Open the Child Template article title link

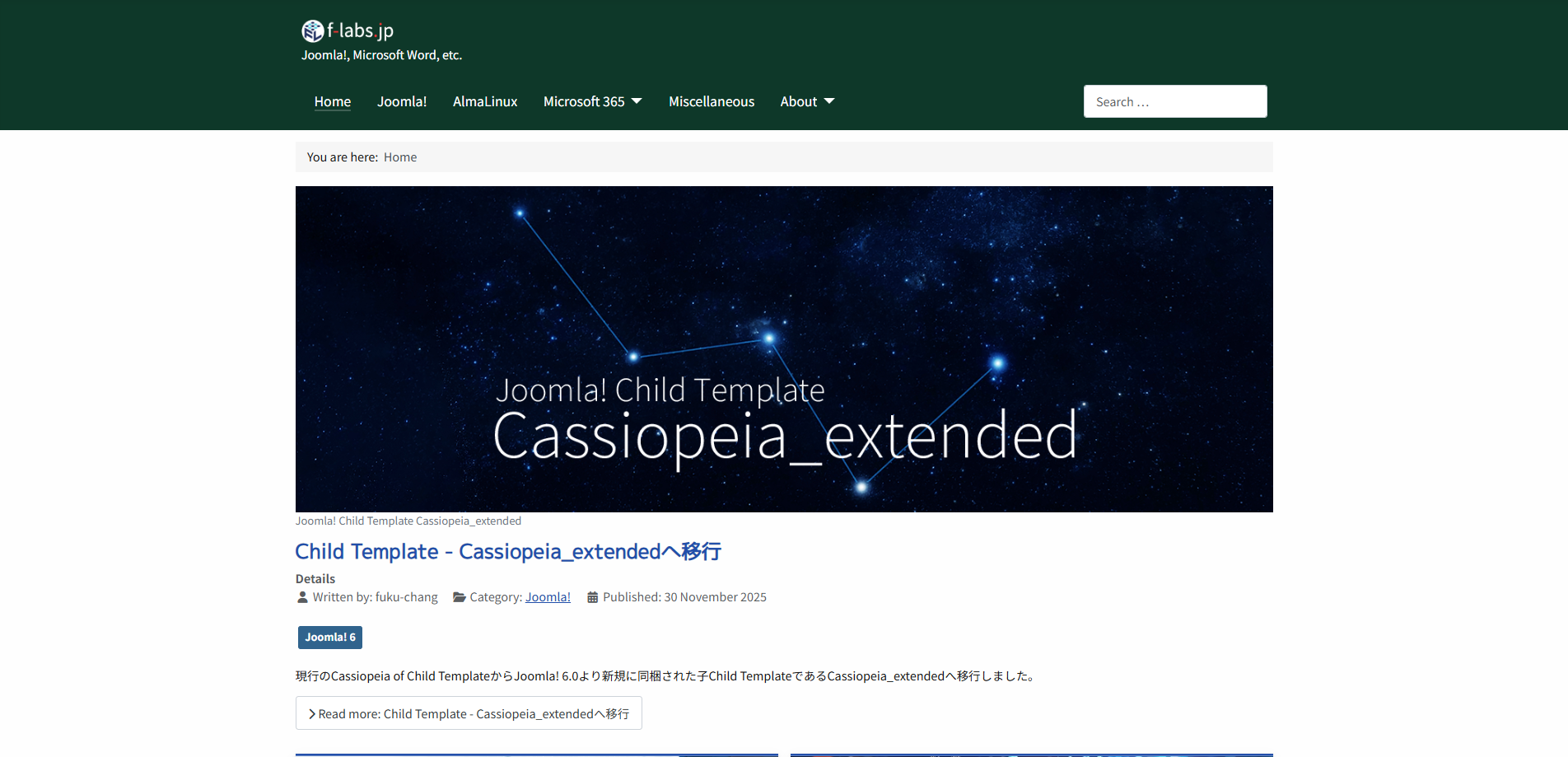508,551
